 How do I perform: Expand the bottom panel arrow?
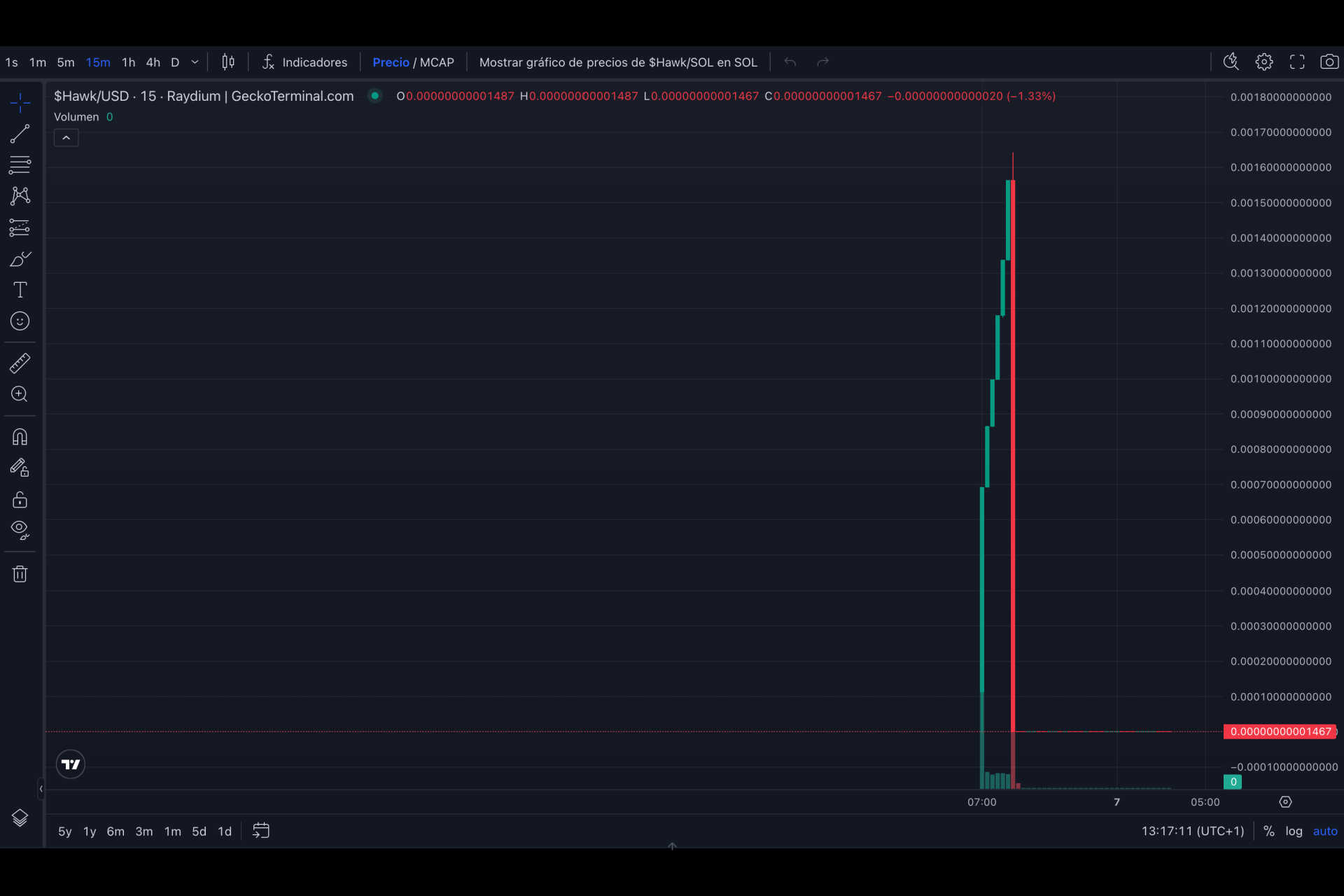[x=672, y=846]
